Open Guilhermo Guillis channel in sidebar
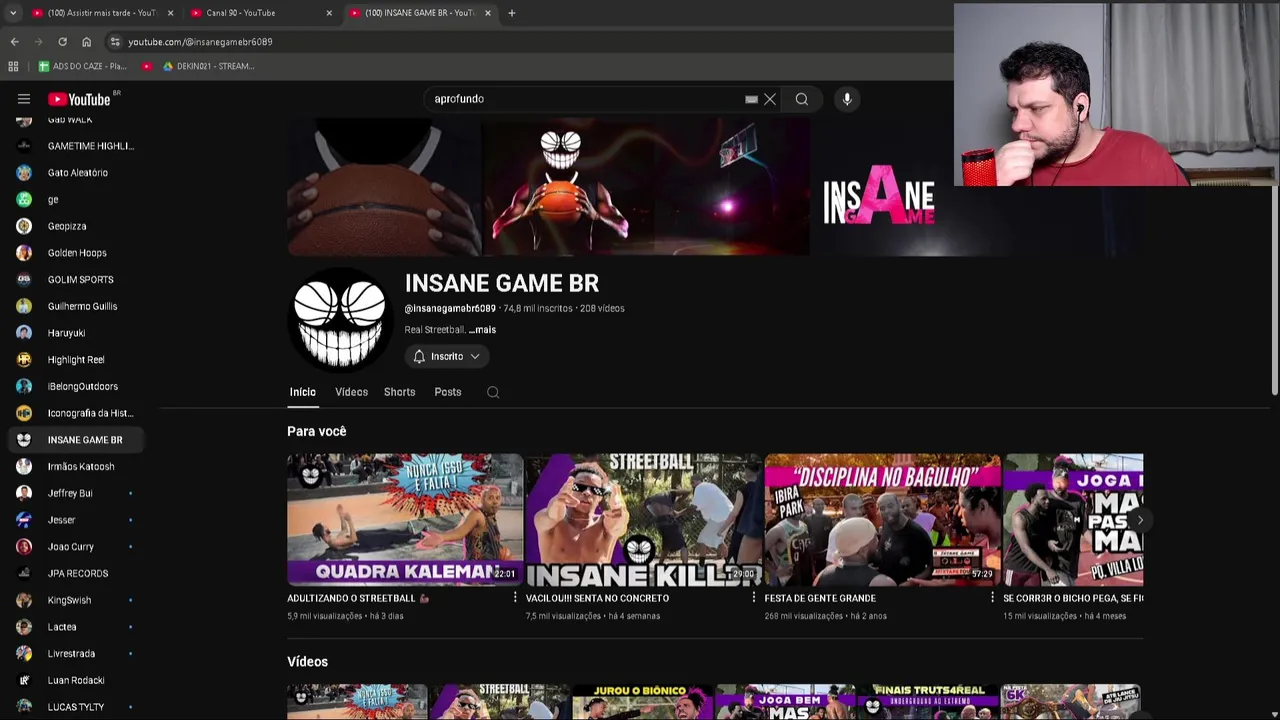 pyautogui.click(x=77, y=306)
